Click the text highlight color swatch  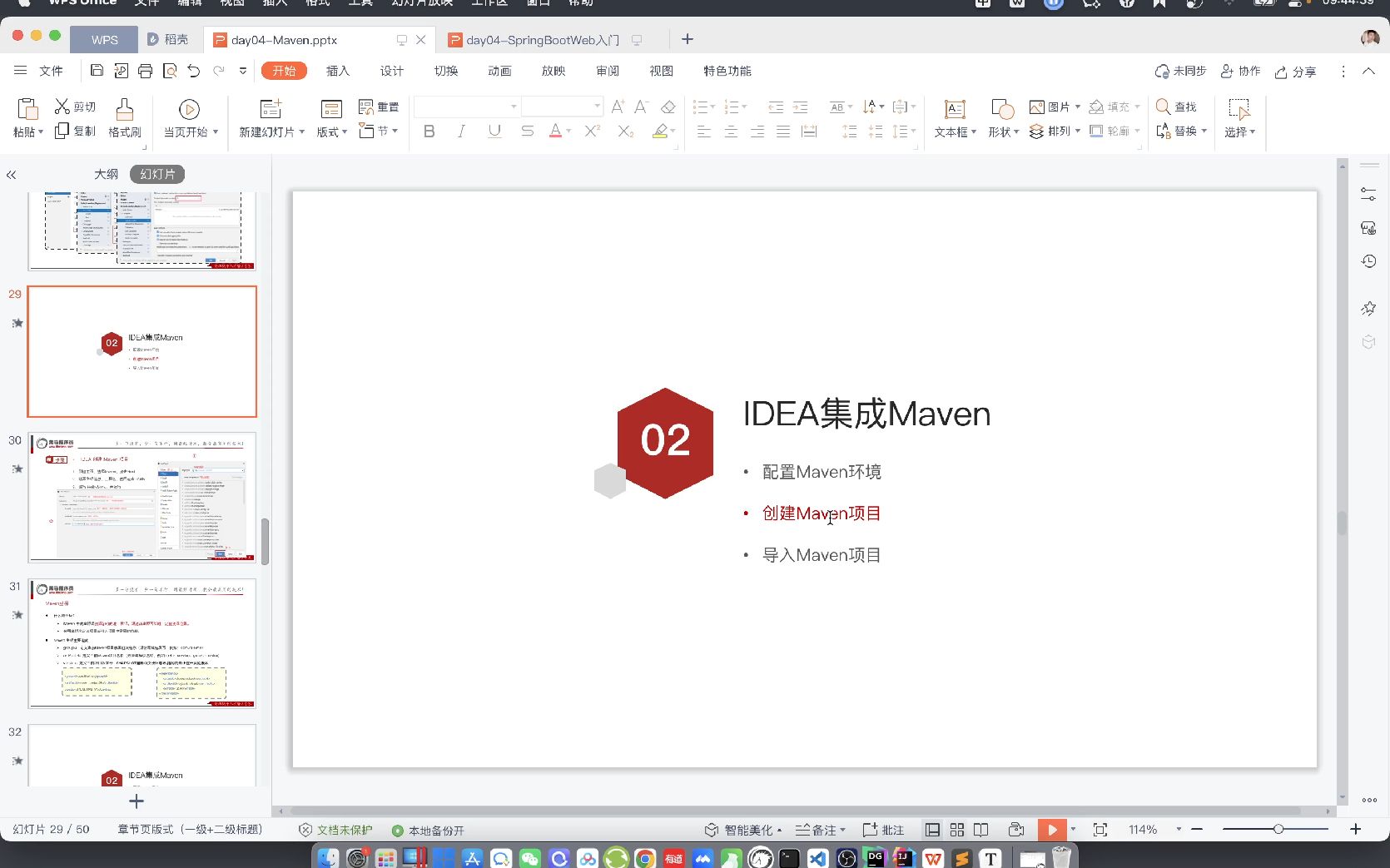[660, 131]
